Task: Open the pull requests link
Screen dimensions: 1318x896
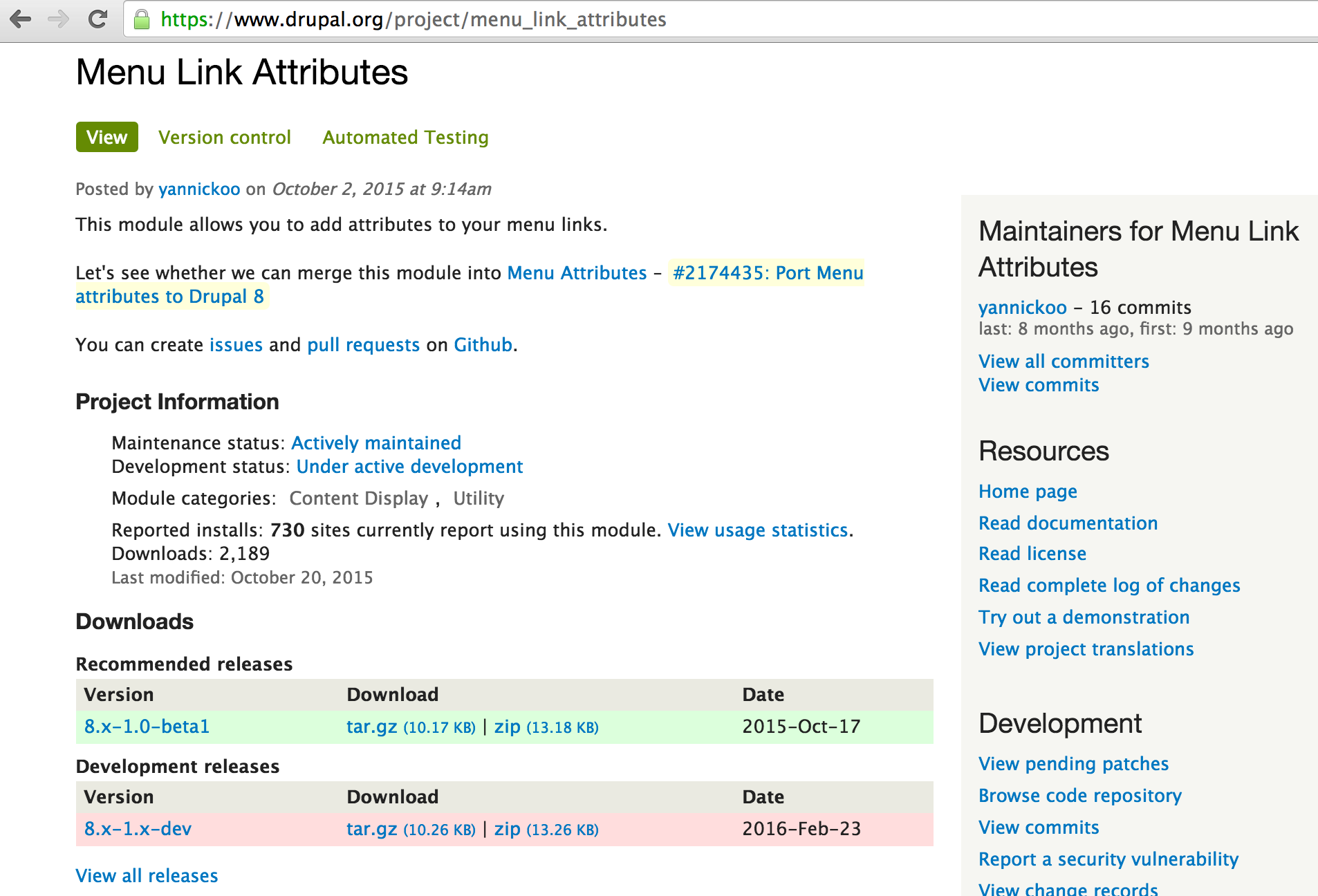Action: [363, 344]
